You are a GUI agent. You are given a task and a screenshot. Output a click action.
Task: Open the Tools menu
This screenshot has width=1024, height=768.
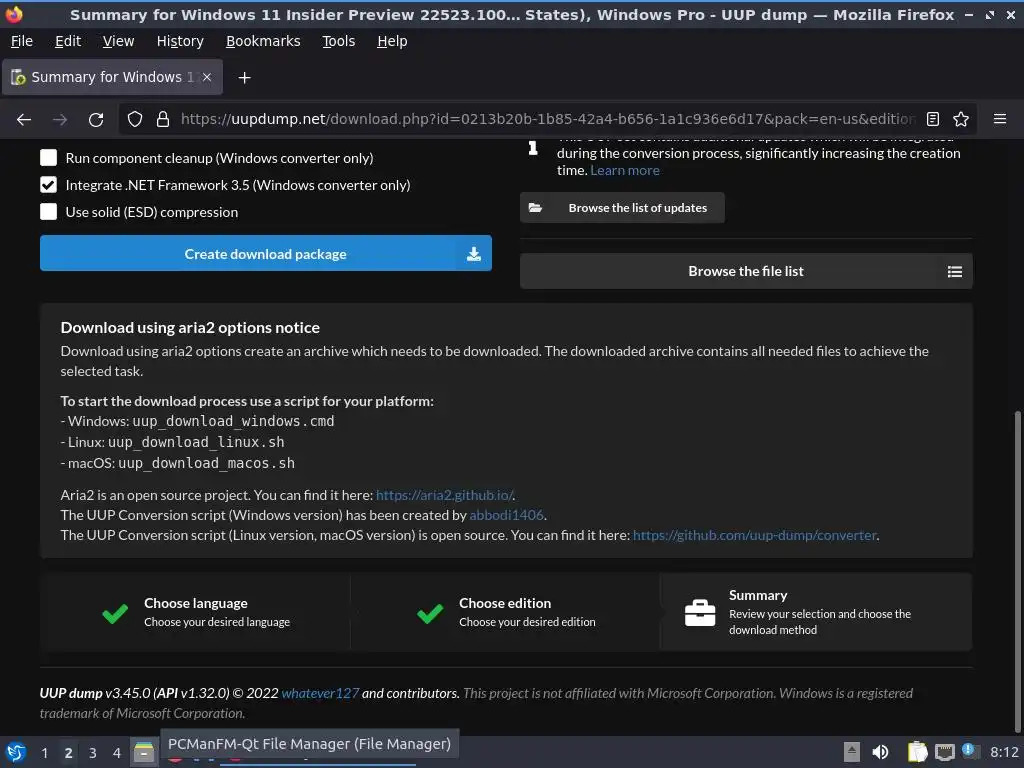(338, 41)
